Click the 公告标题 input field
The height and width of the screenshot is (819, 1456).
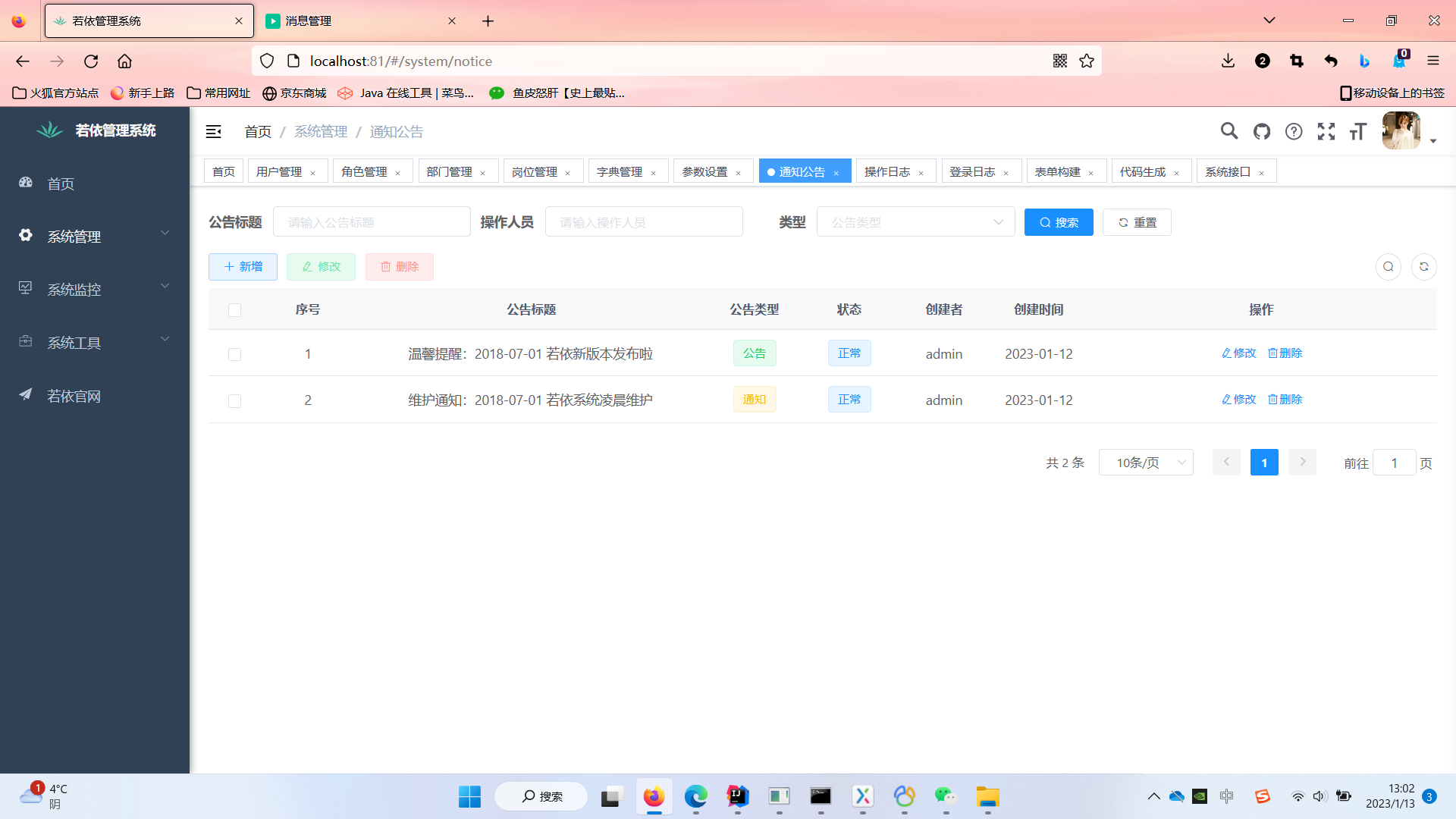click(x=372, y=222)
